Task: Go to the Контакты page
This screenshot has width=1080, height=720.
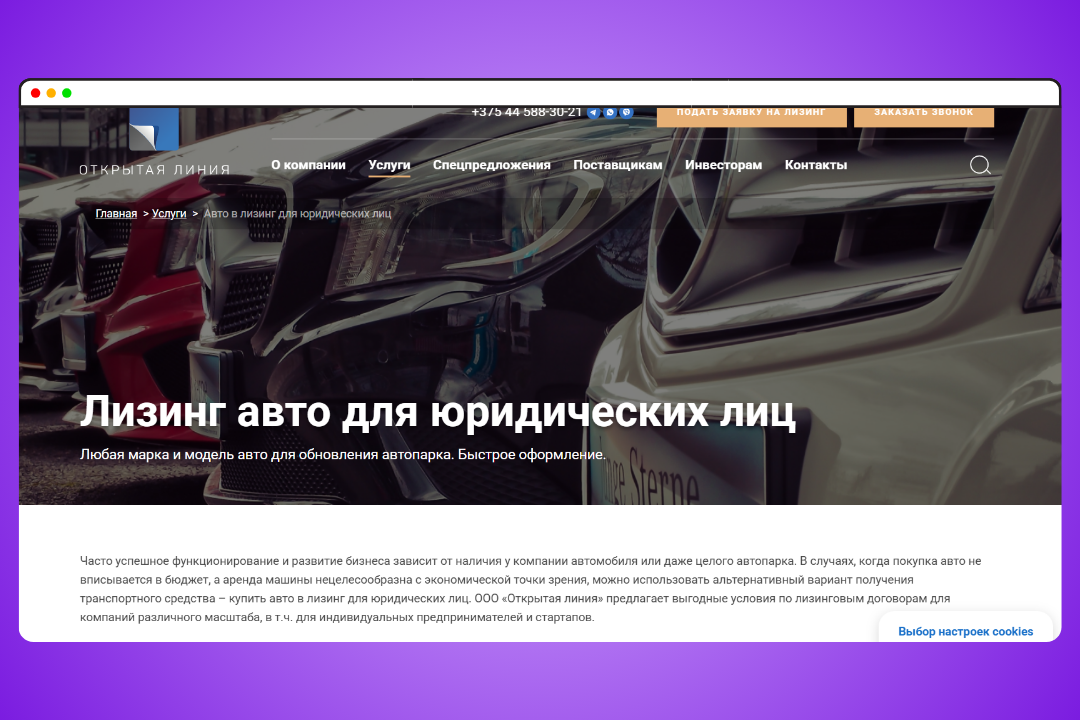Action: [816, 165]
